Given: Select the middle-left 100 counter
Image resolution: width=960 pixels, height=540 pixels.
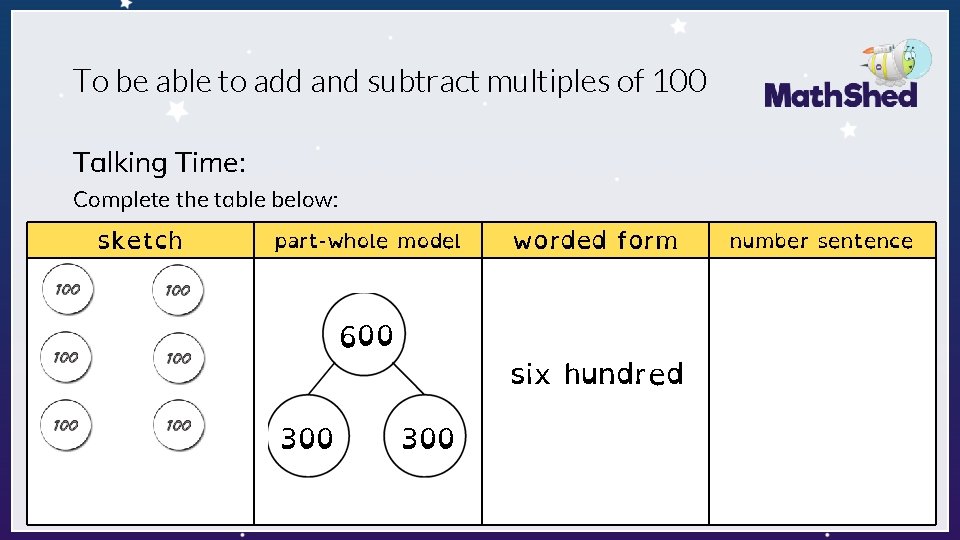Looking at the screenshot, I should tap(66, 357).
